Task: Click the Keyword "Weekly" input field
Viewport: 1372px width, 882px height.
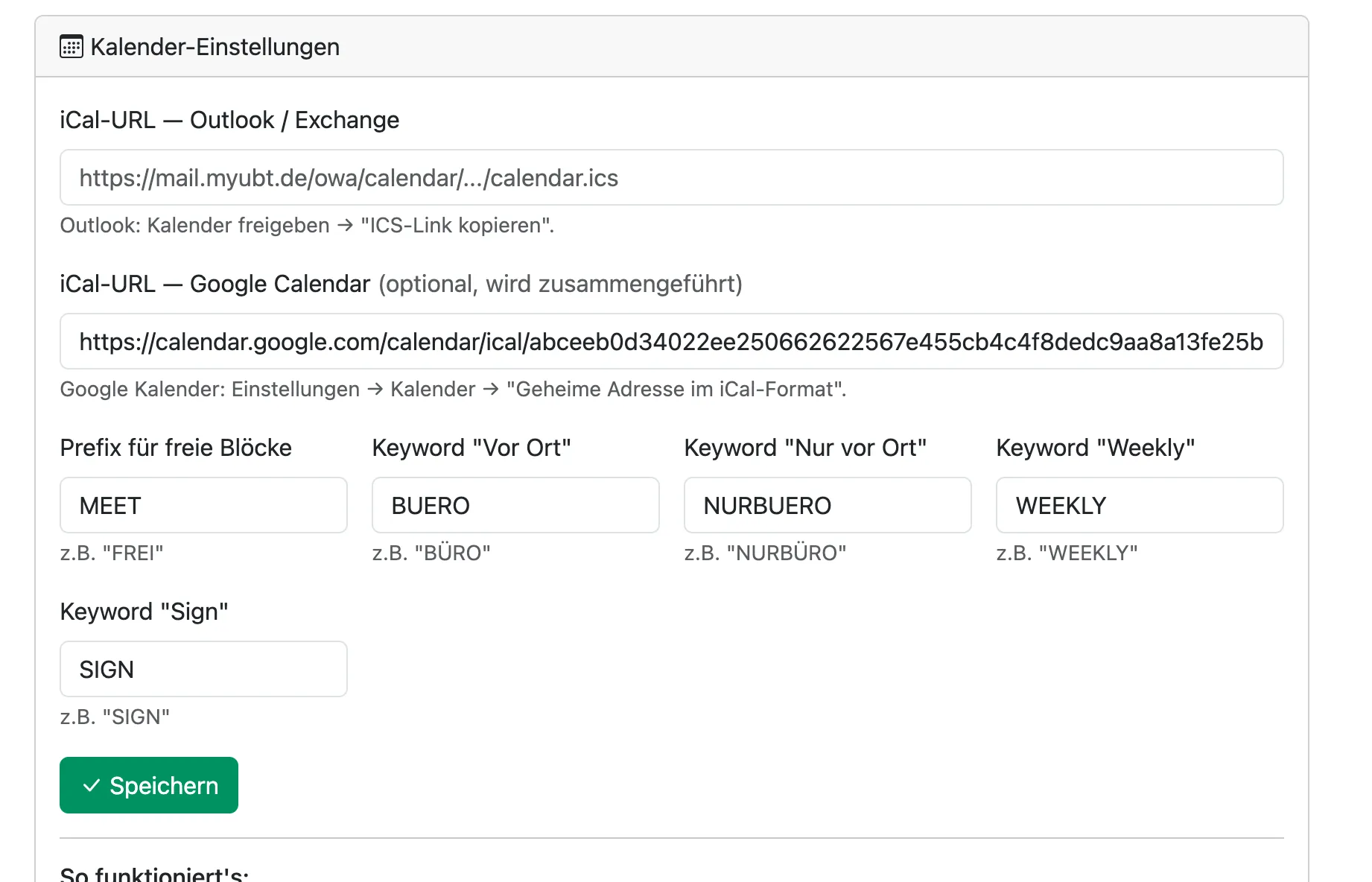Action: [x=1140, y=505]
